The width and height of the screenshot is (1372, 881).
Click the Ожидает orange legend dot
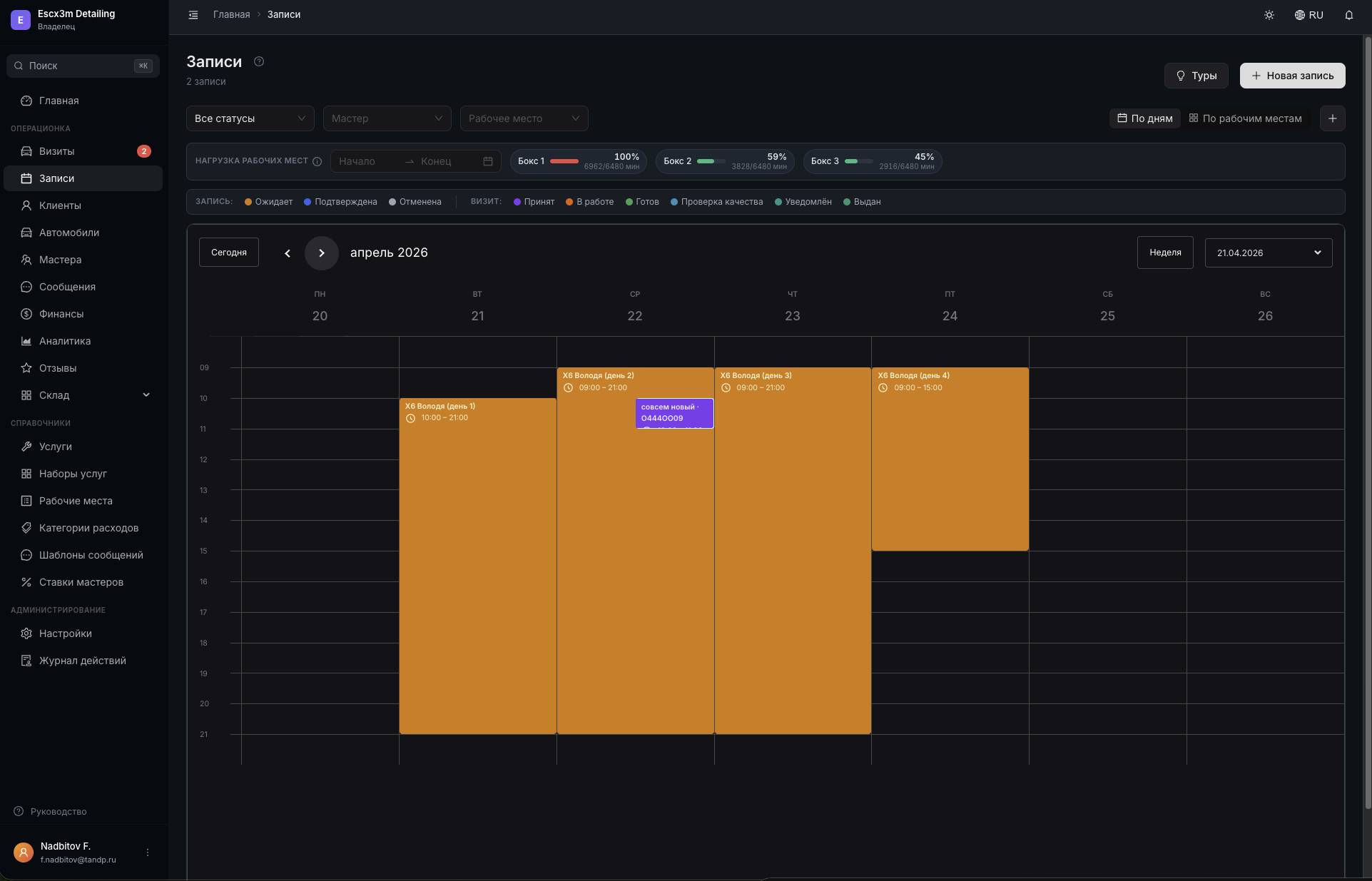[248, 202]
